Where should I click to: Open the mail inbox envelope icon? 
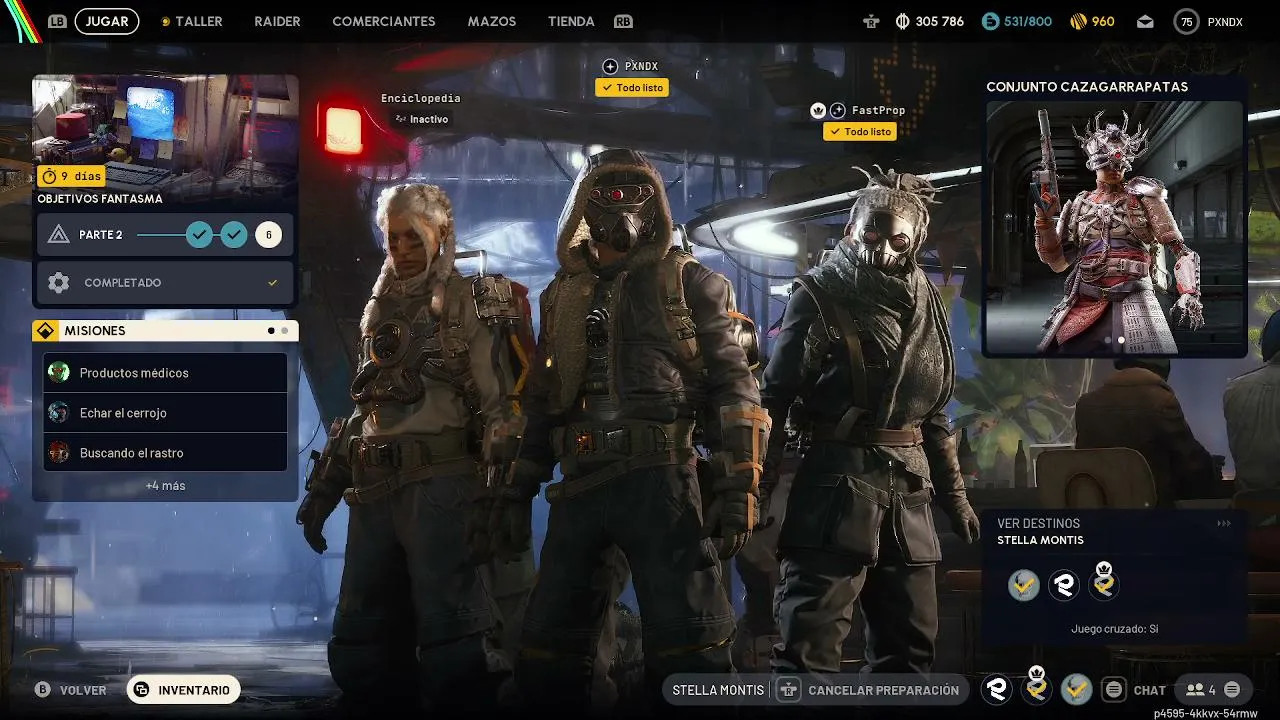tap(1145, 21)
